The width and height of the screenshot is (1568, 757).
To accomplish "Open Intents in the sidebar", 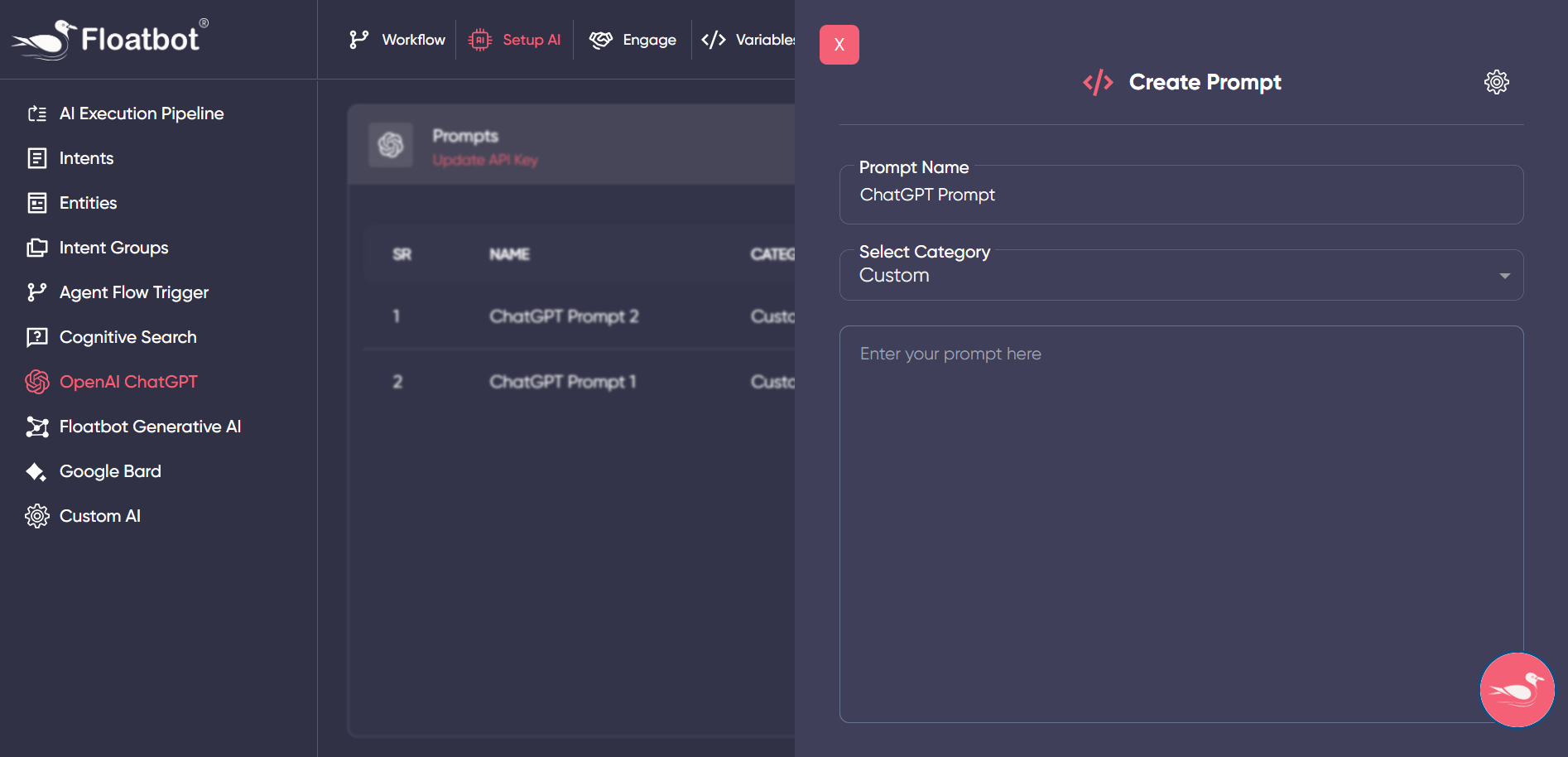I will pos(86,158).
